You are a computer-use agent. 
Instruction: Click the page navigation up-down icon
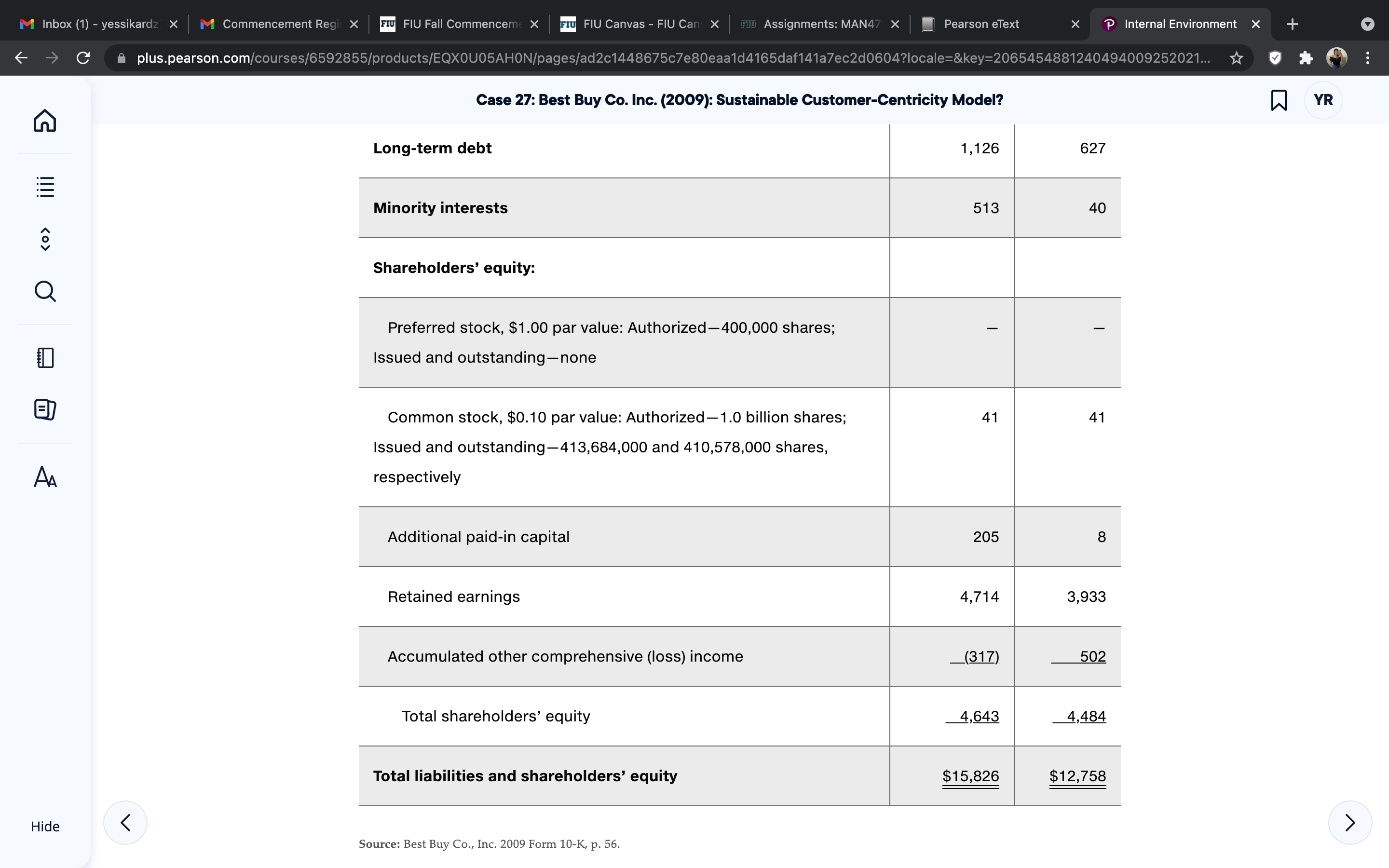[45, 239]
